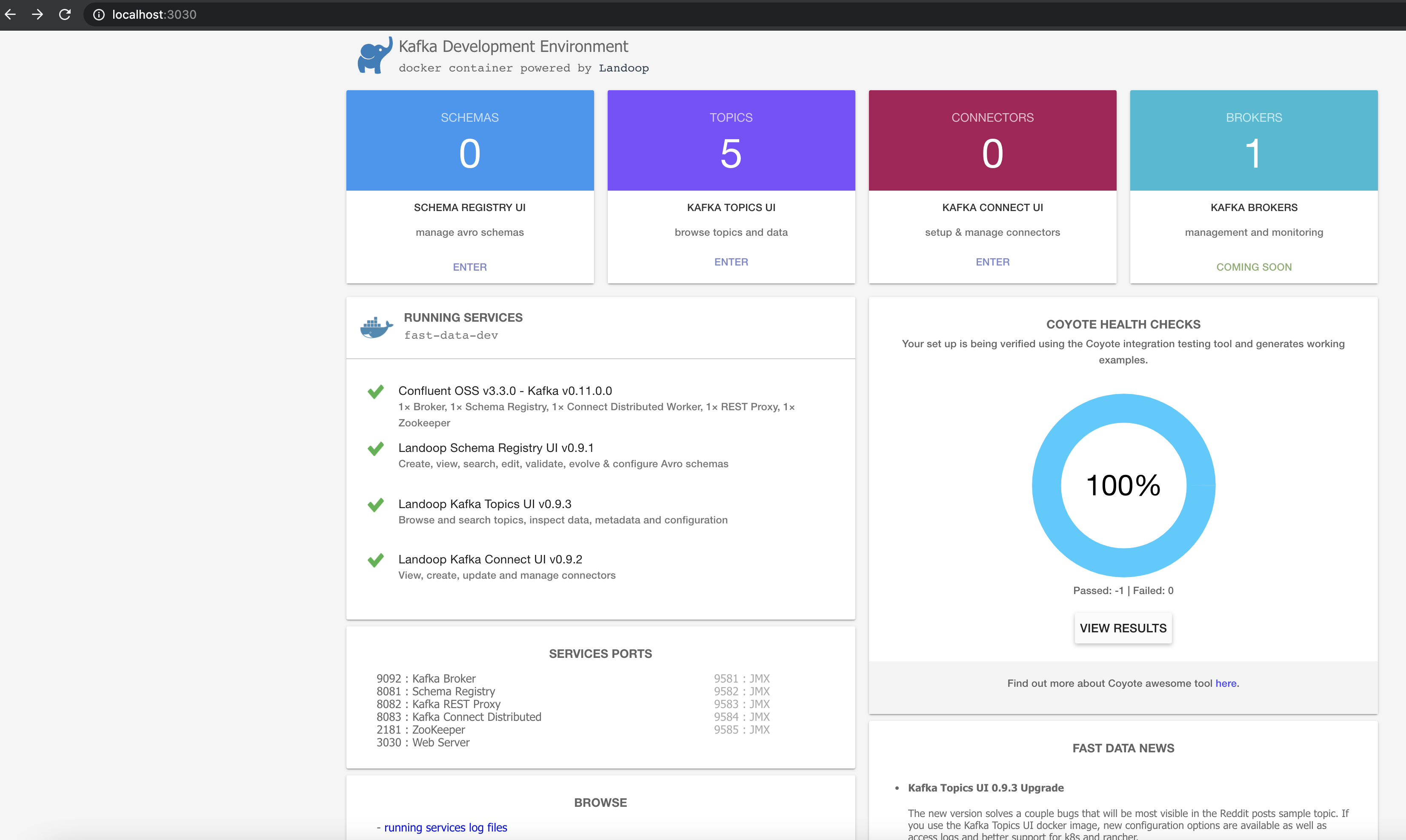Click the 100% health check donut chart
Image resolution: width=1406 pixels, height=840 pixels.
point(1123,485)
